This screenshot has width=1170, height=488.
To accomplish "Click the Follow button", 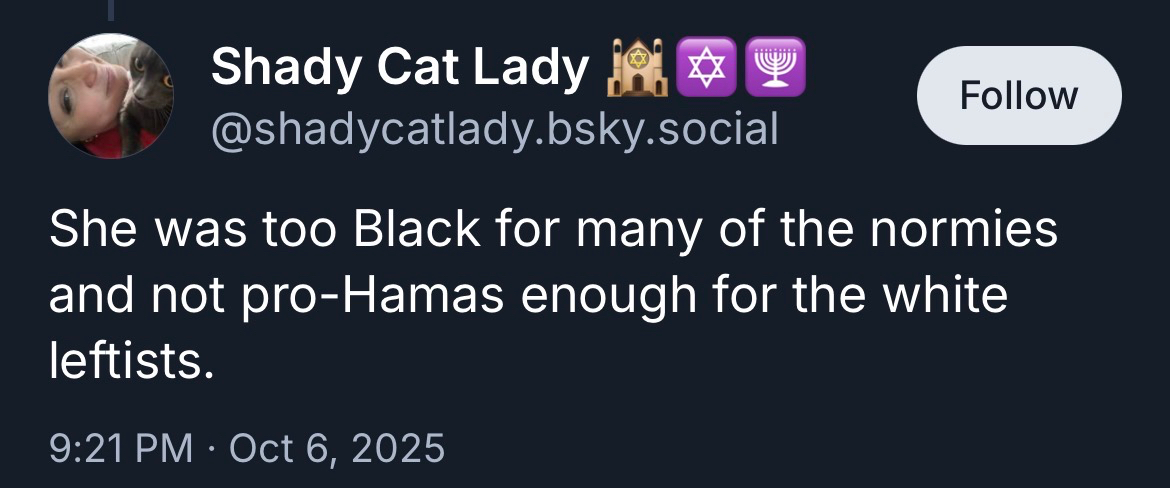I will point(1018,95).
